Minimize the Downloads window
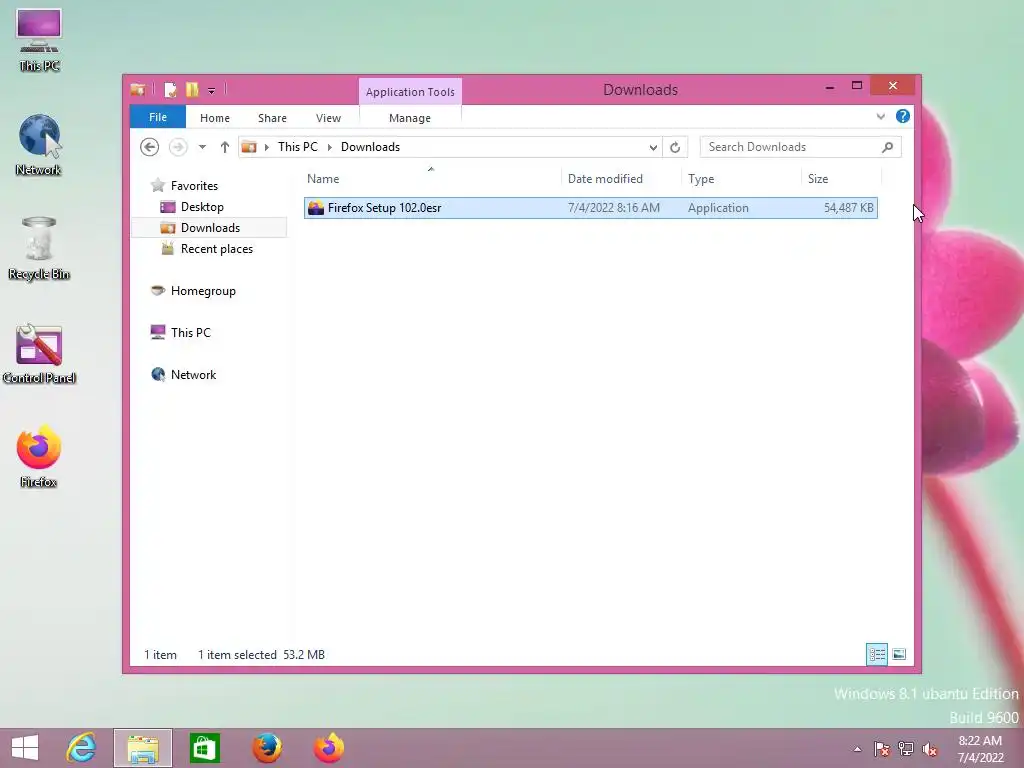Image resolution: width=1024 pixels, height=768 pixels. (x=829, y=87)
